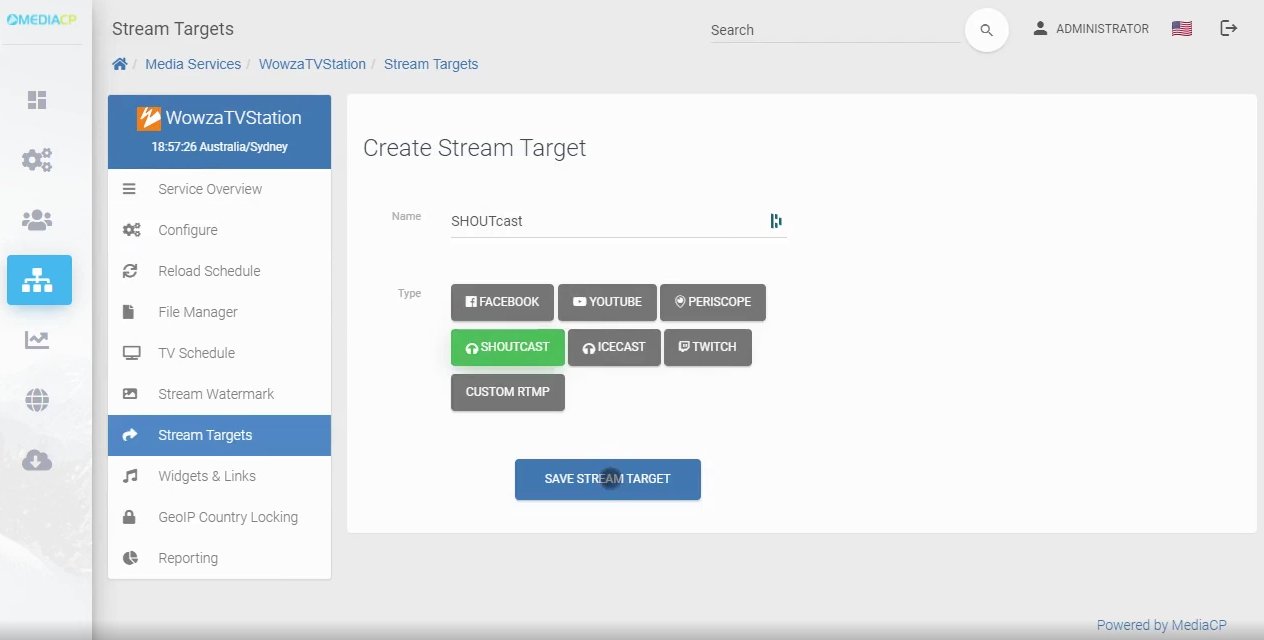Viewport: 1264px width, 640px height.
Task: Open Reload Schedule in sidebar menu
Action: pyautogui.click(x=219, y=271)
